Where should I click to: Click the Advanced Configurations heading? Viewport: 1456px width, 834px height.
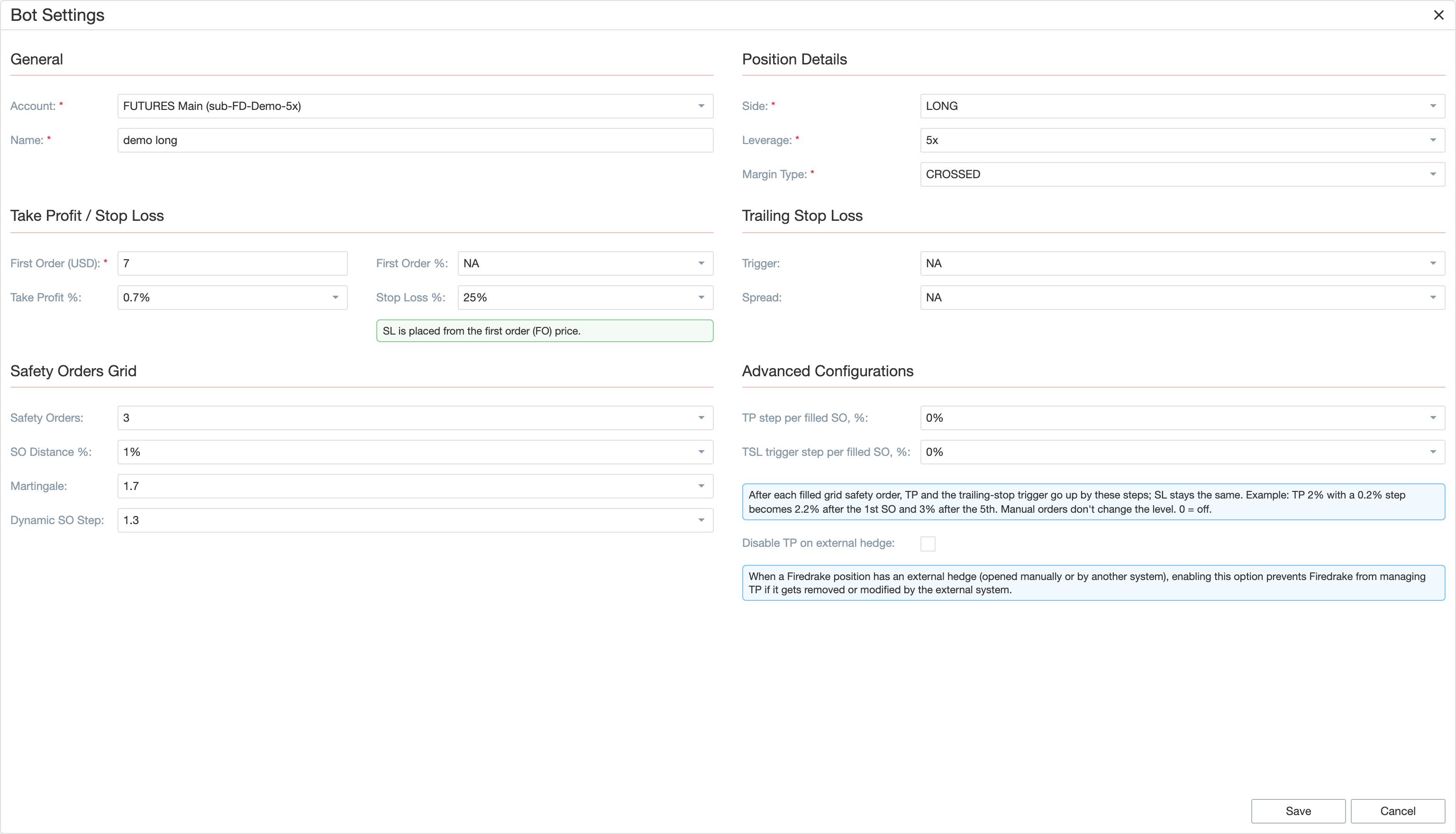[828, 371]
